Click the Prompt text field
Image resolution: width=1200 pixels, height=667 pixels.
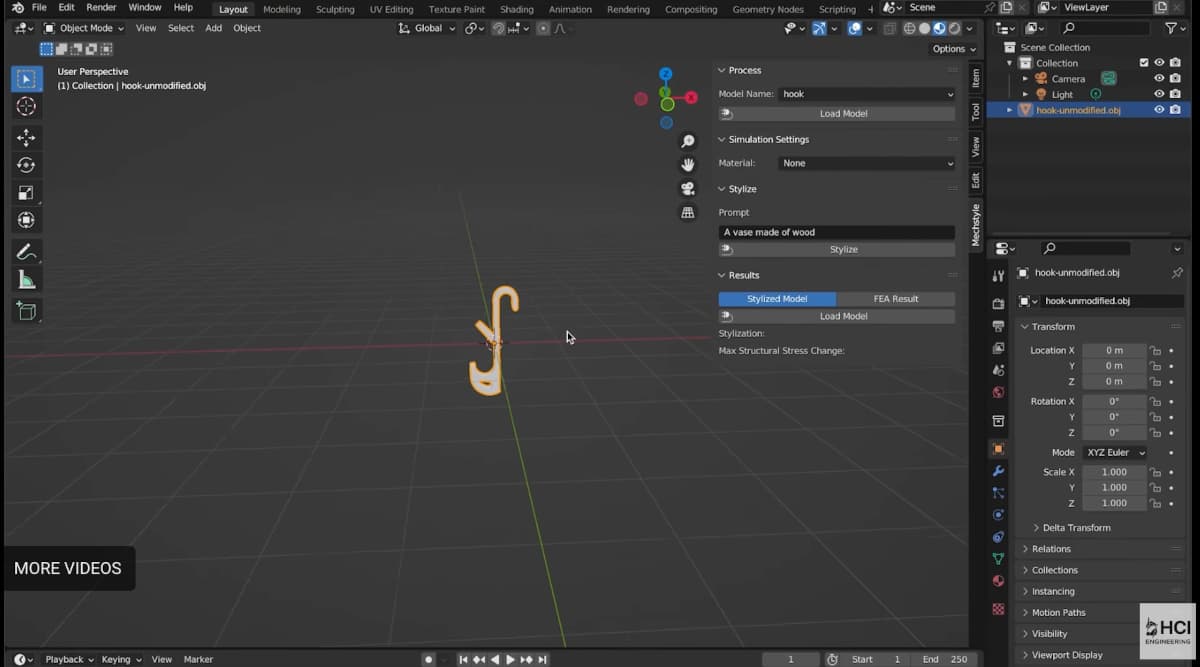[x=836, y=232]
